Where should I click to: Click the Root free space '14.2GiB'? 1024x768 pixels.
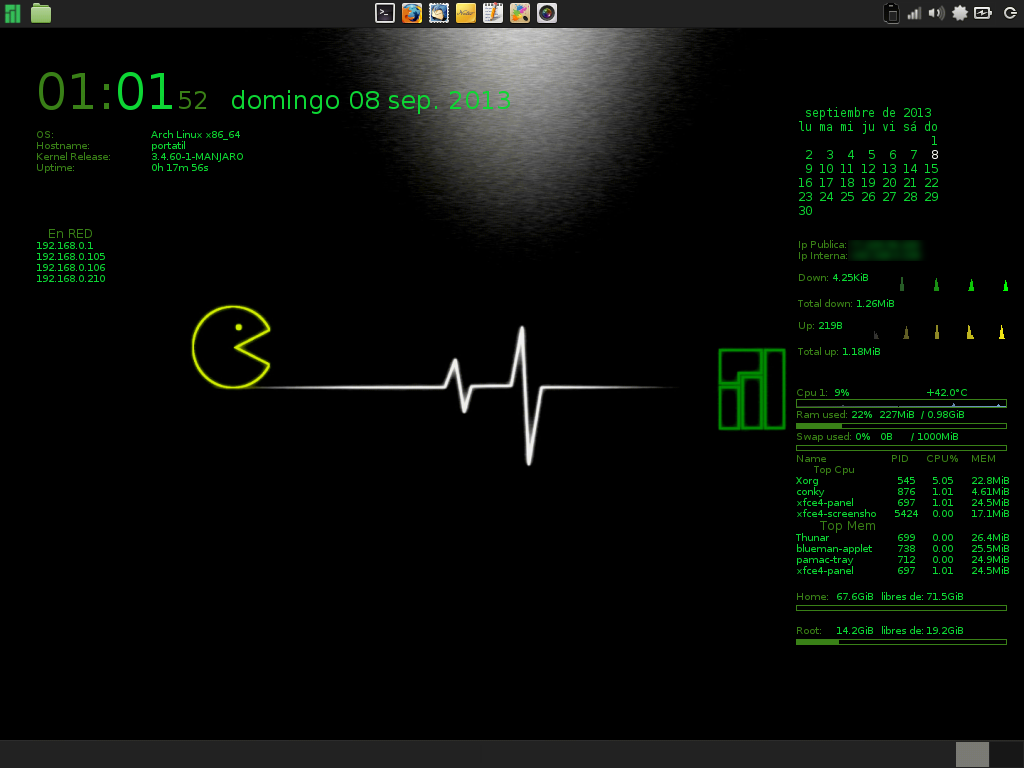click(x=855, y=631)
